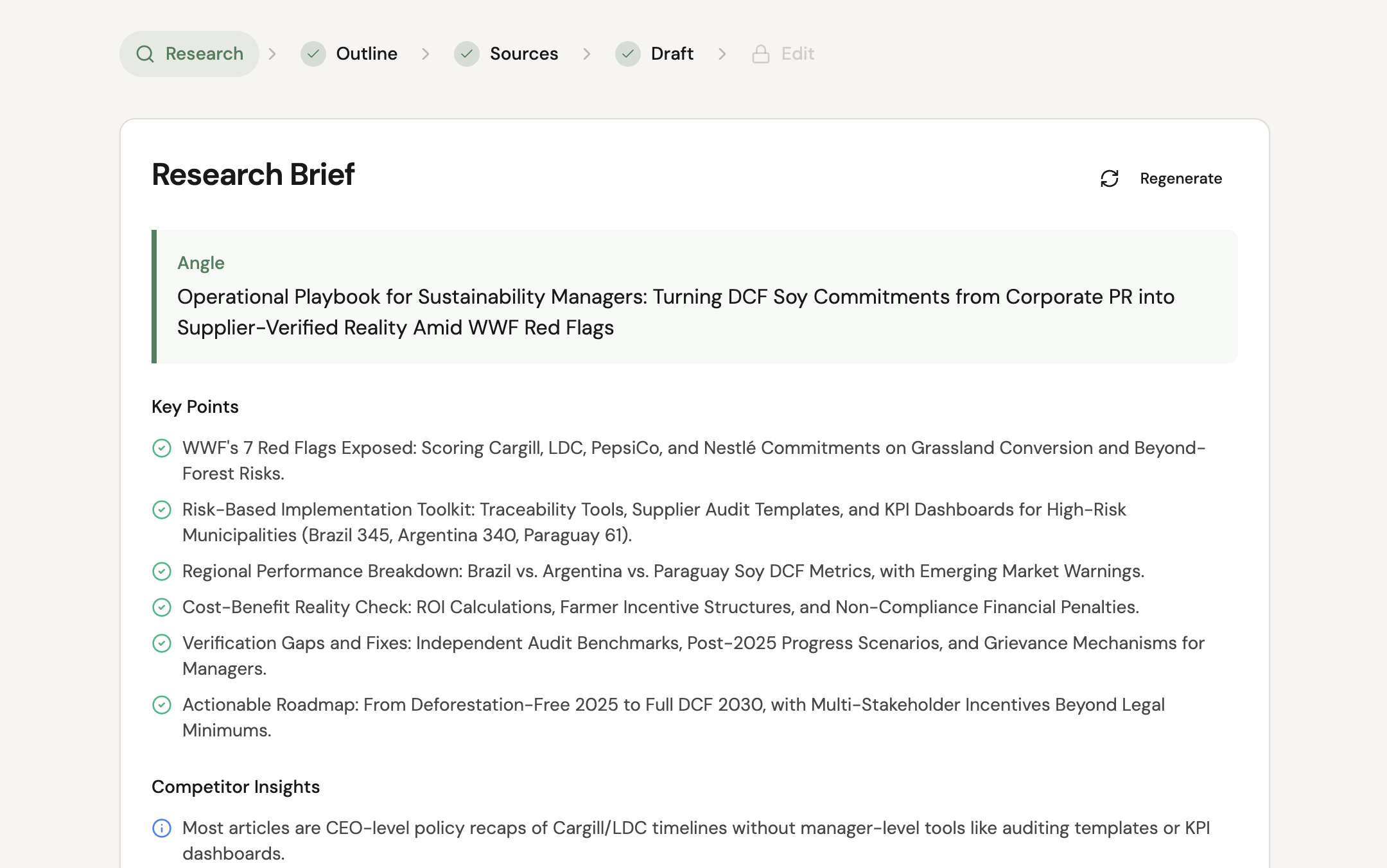The image size is (1387, 868).
Task: Toggle check for Risk-Based Implementation Toolkit point
Action: (162, 510)
